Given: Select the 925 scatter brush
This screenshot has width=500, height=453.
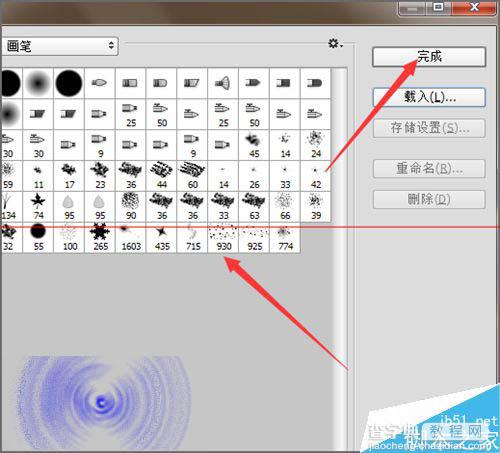Looking at the screenshot, I should pos(254,238).
